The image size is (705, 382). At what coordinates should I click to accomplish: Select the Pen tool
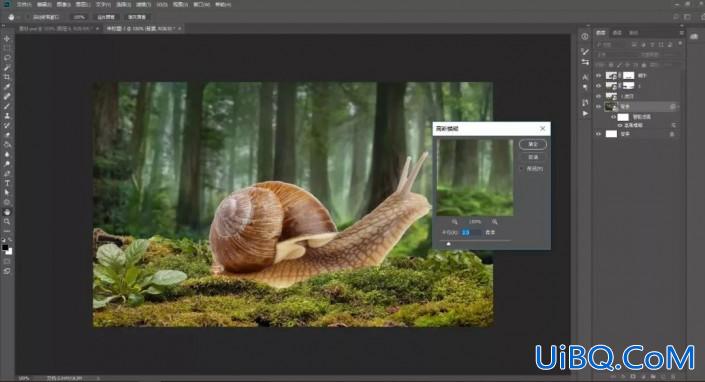pos(7,173)
